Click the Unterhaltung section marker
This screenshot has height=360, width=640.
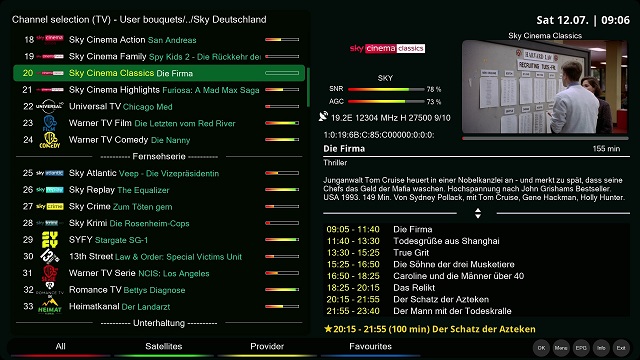coord(159,323)
